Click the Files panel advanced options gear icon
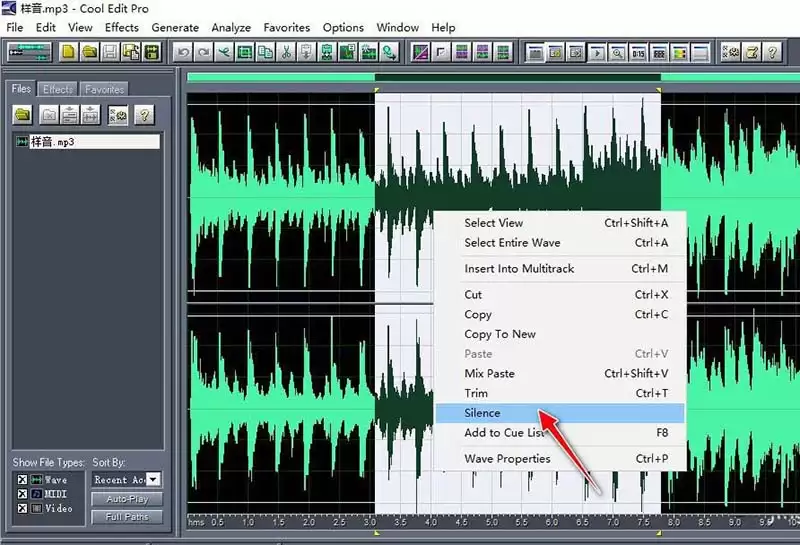The width and height of the screenshot is (800, 545). click(x=118, y=115)
